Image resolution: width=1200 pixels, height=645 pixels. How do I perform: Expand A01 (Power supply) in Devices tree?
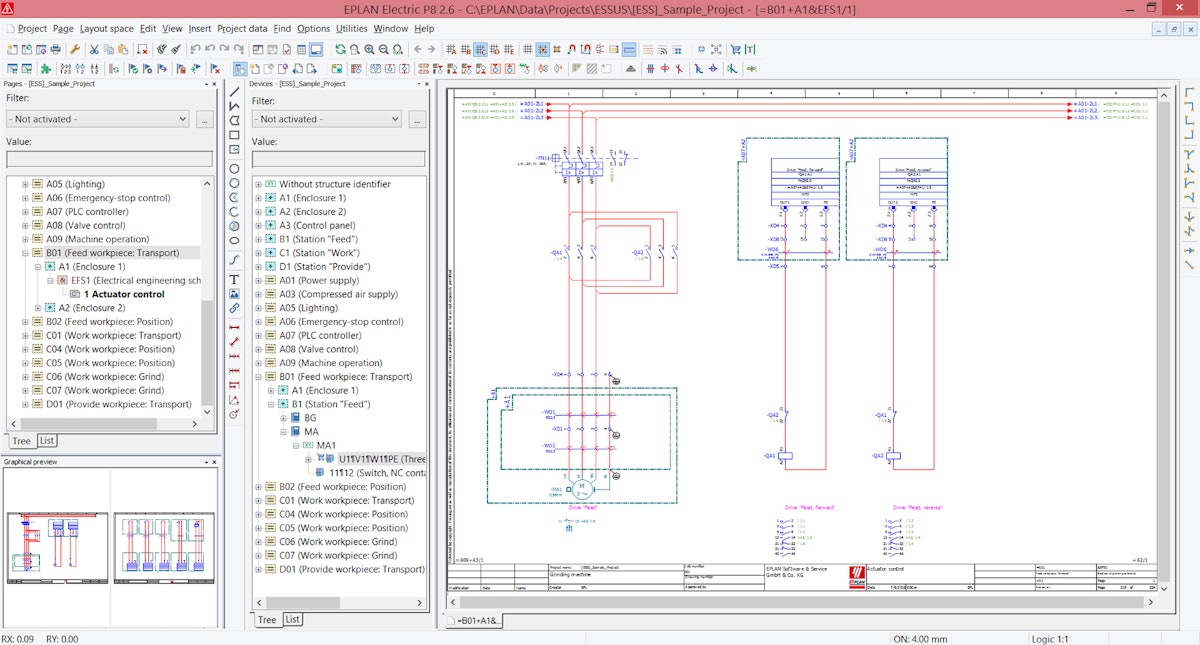[x=258, y=281]
